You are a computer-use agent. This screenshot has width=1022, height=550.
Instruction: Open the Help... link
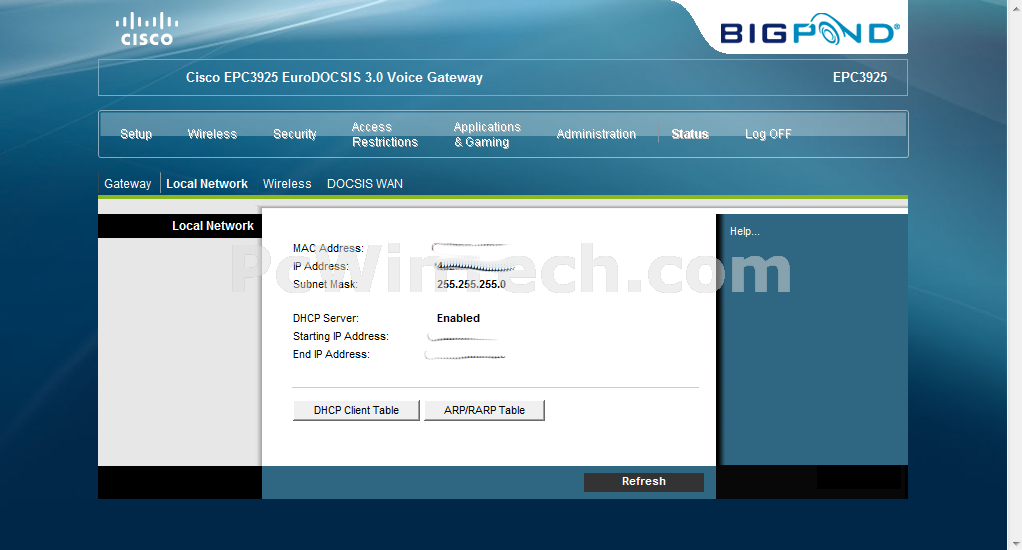744,231
